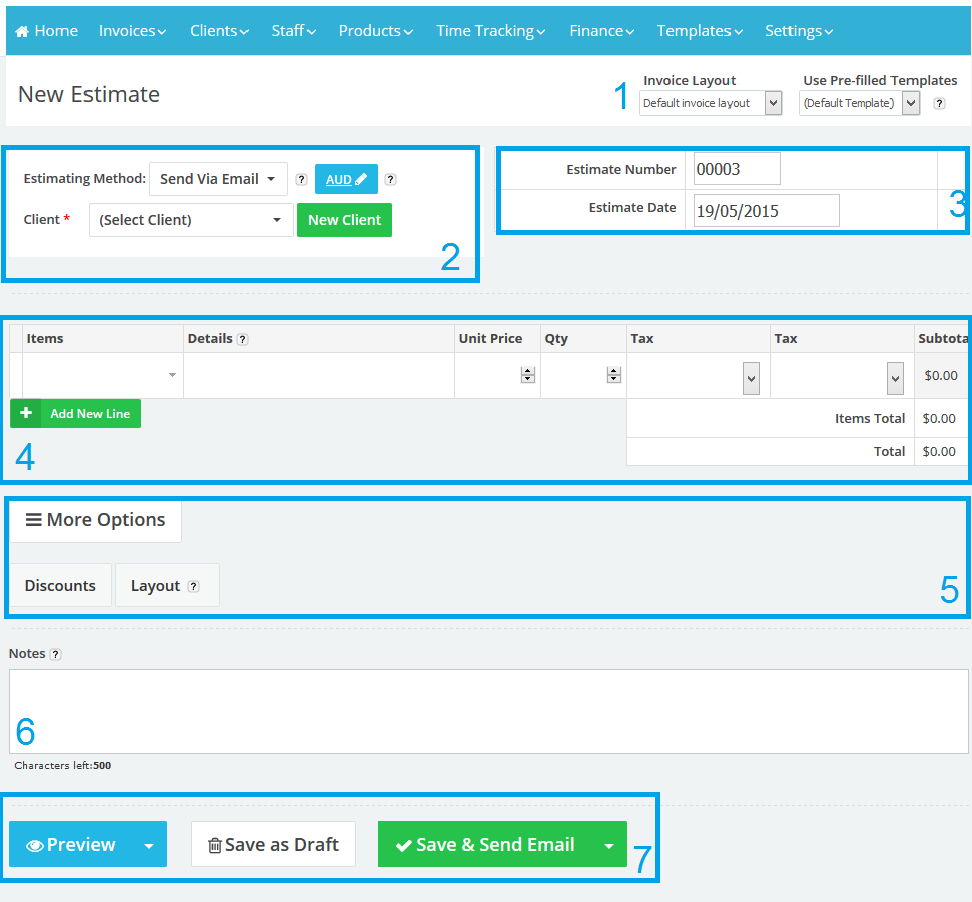Click help icon beside AUD currency button
Image resolution: width=972 pixels, height=902 pixels.
pos(391,180)
